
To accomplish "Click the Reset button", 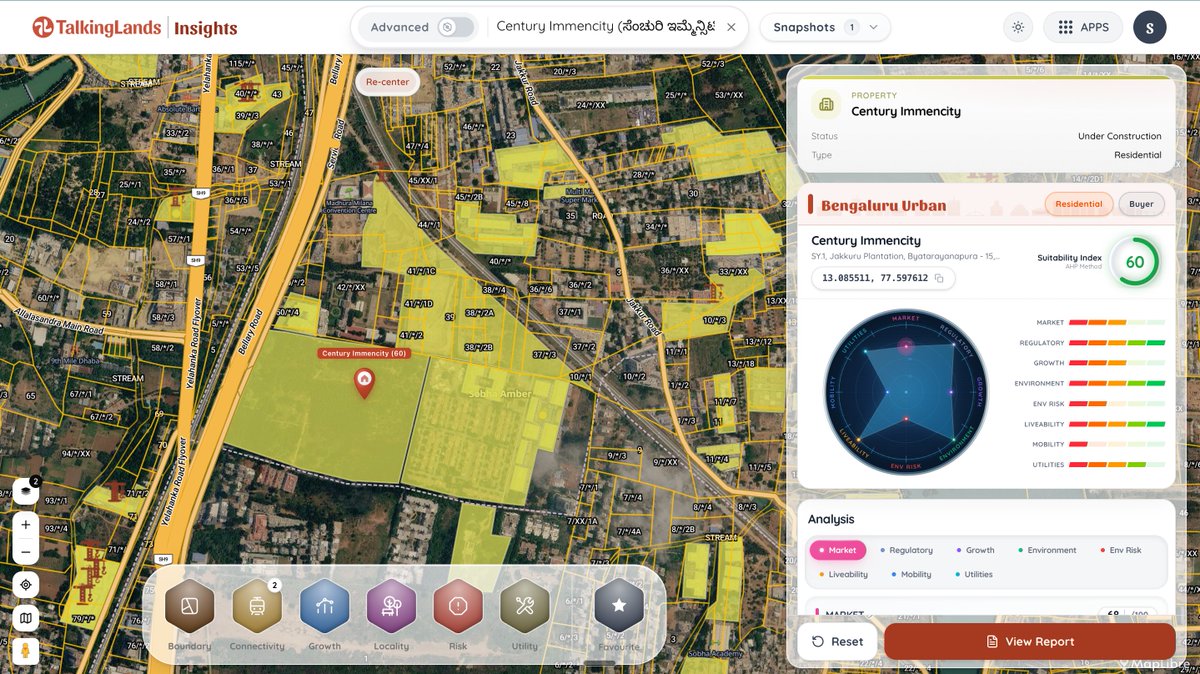I will [837, 641].
